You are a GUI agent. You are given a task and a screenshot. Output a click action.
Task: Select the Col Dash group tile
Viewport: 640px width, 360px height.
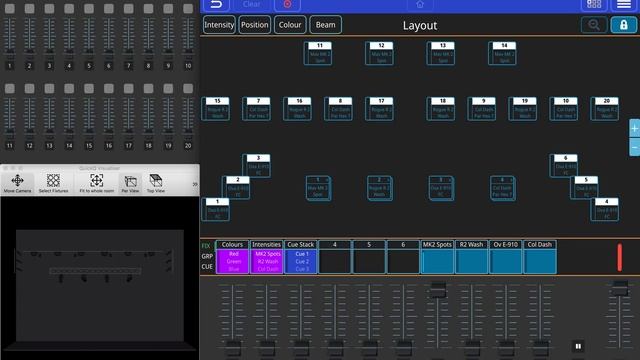tap(540, 257)
